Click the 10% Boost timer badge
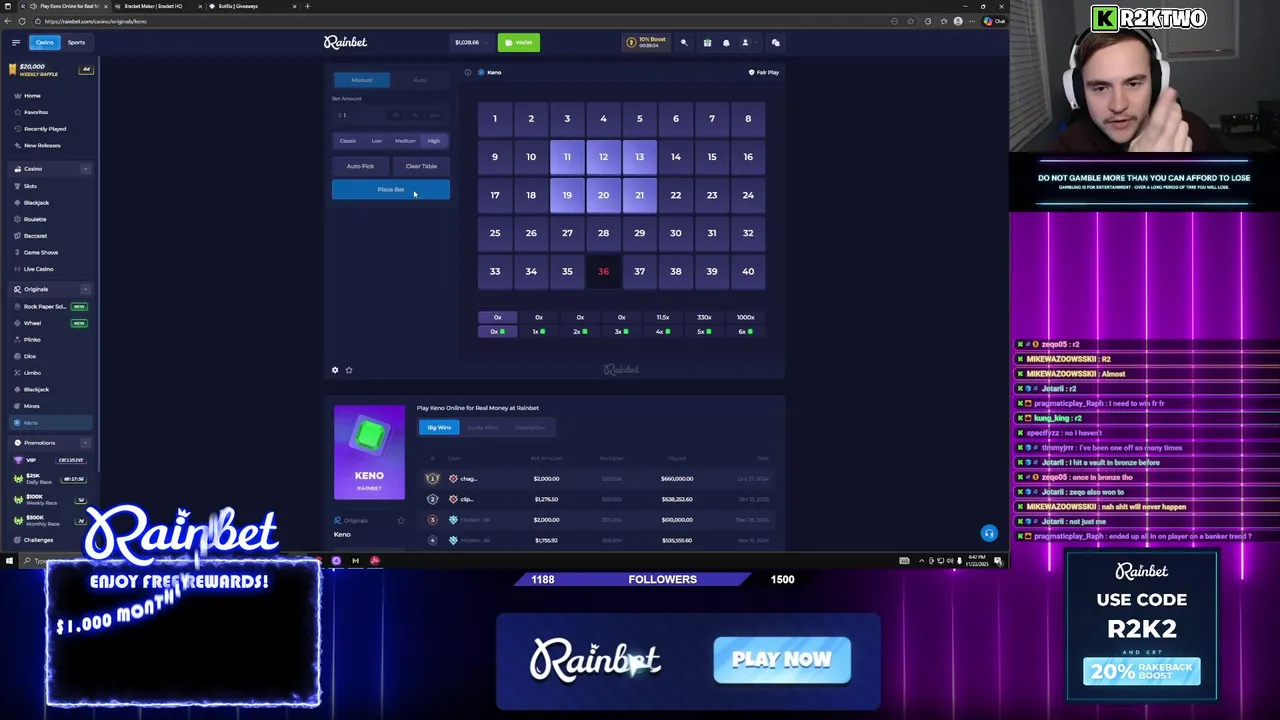Image resolution: width=1280 pixels, height=720 pixels. [x=645, y=43]
